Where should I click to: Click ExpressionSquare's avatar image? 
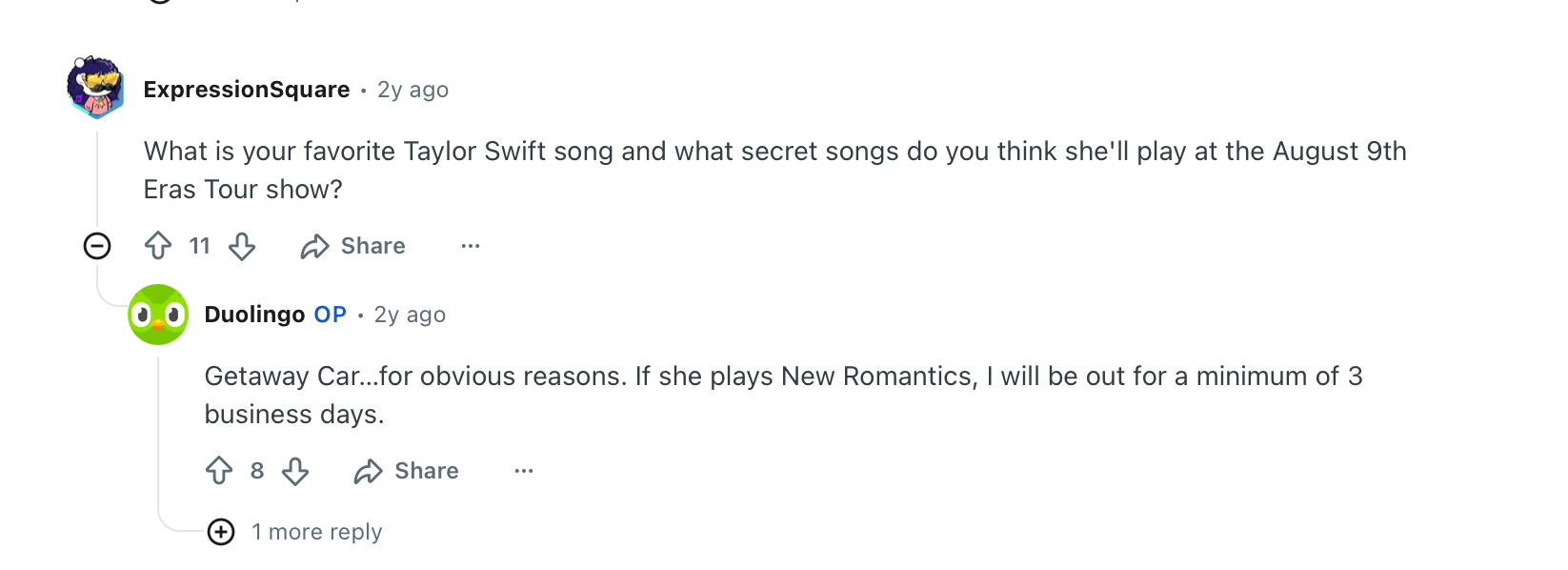point(95,88)
